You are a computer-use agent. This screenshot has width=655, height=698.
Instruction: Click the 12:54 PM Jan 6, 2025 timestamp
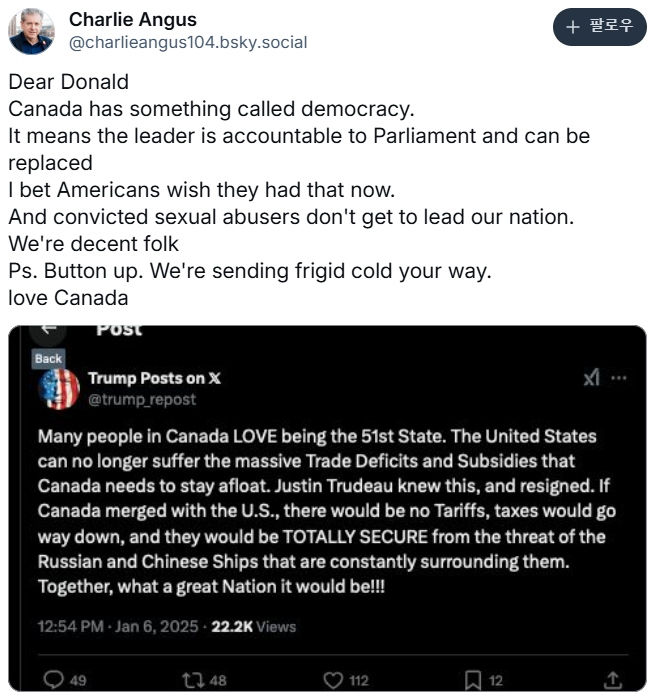point(114,627)
